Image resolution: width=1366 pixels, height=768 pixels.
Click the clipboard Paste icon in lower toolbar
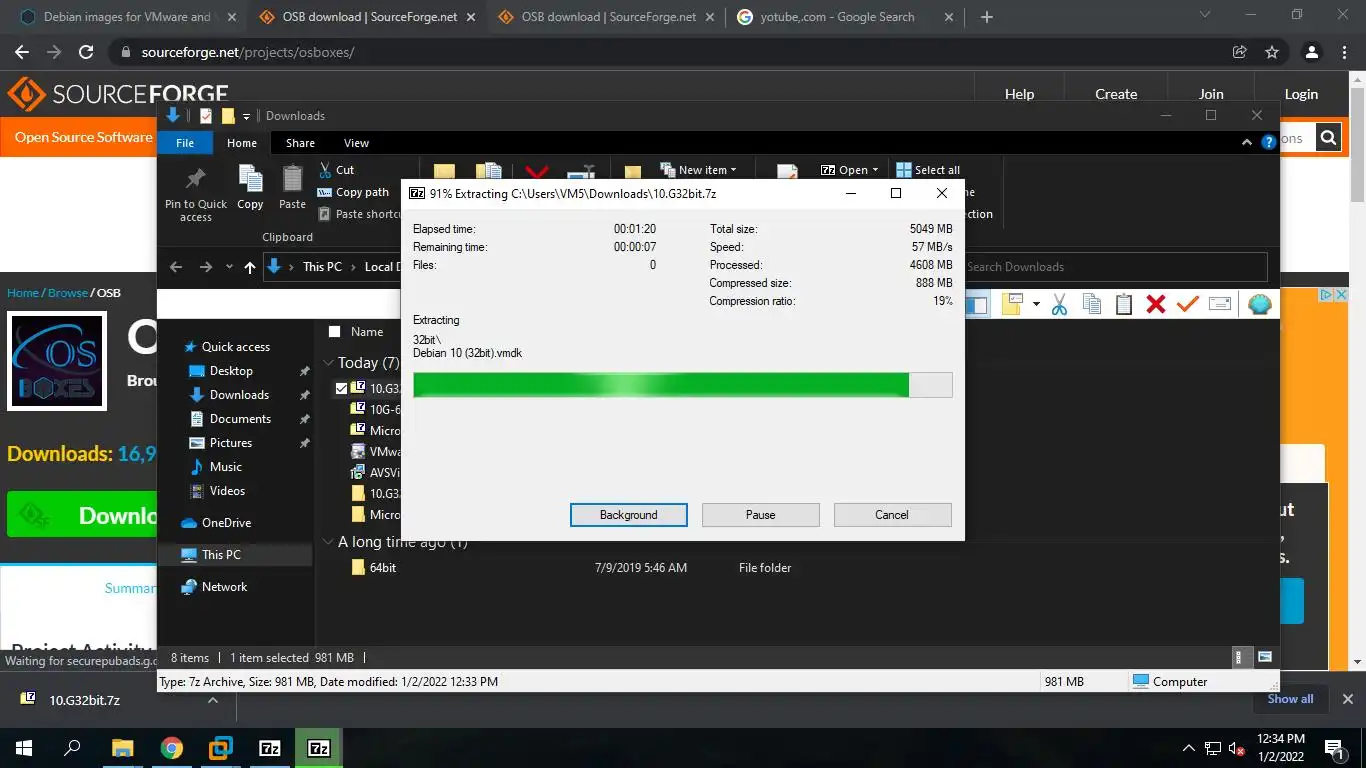pyautogui.click(x=1124, y=305)
